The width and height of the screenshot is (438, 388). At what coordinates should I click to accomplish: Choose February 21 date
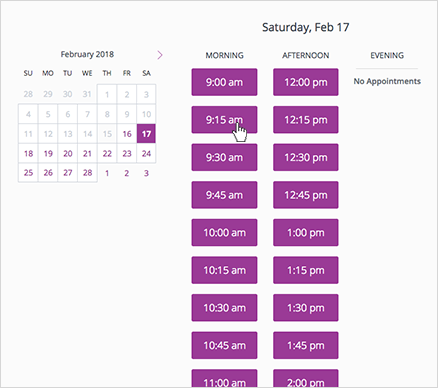[x=87, y=153]
